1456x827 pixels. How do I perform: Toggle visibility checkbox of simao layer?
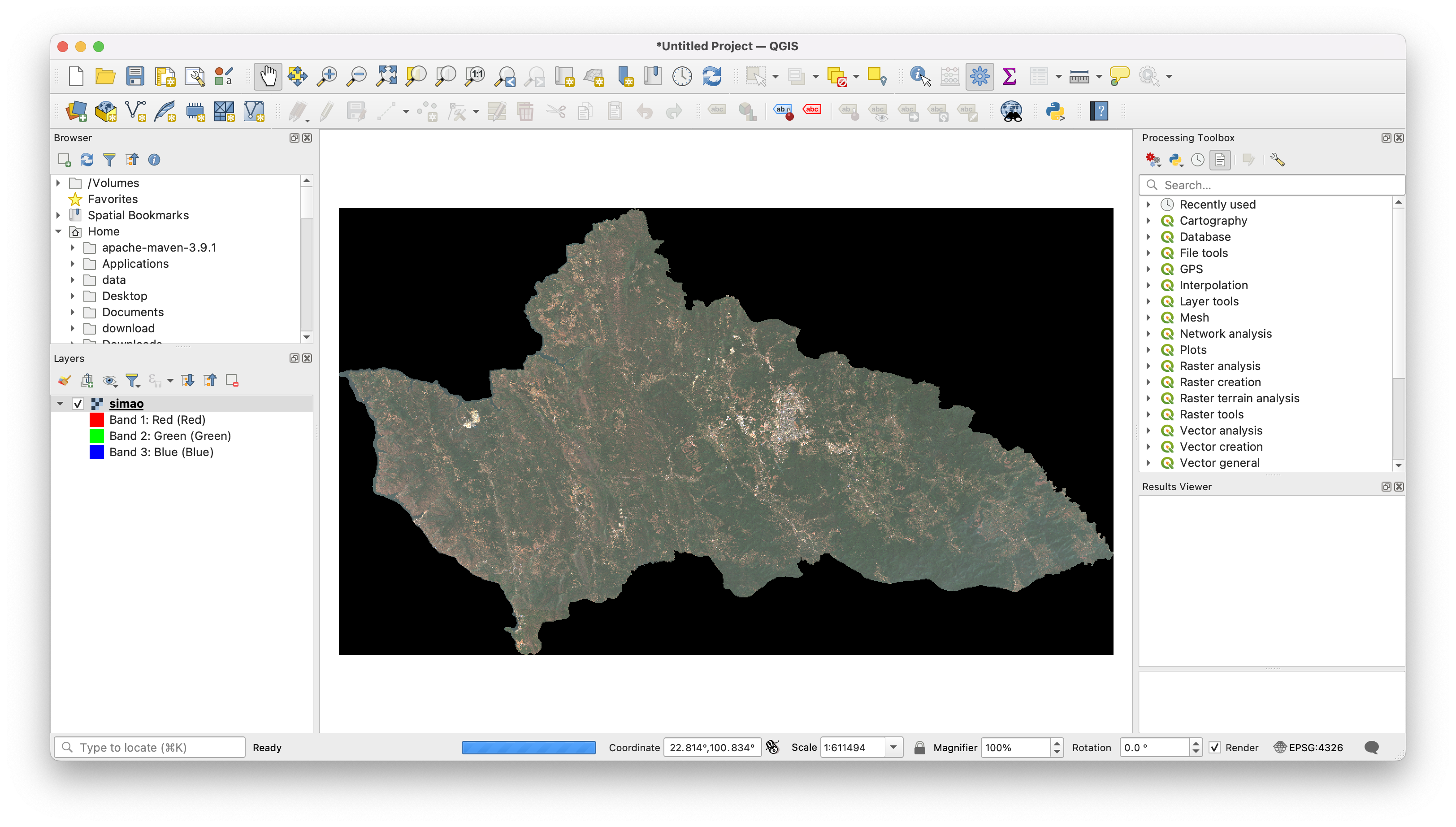[x=78, y=403]
